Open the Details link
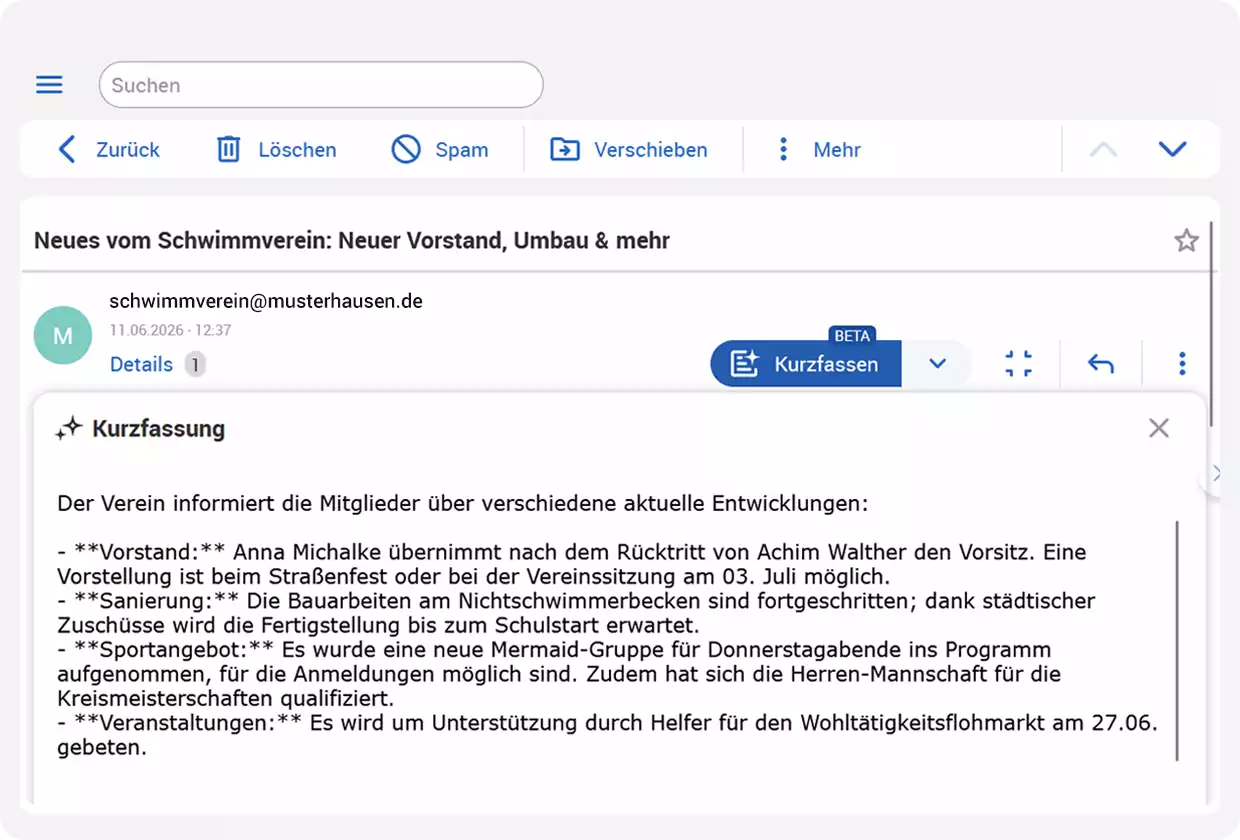1240x840 pixels. click(x=141, y=364)
